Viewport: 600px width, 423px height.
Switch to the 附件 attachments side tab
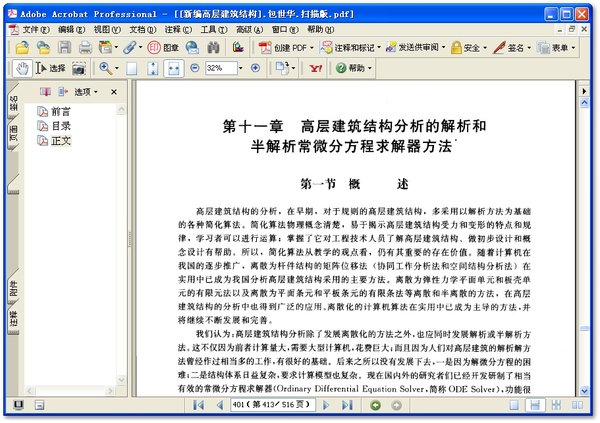(13, 289)
